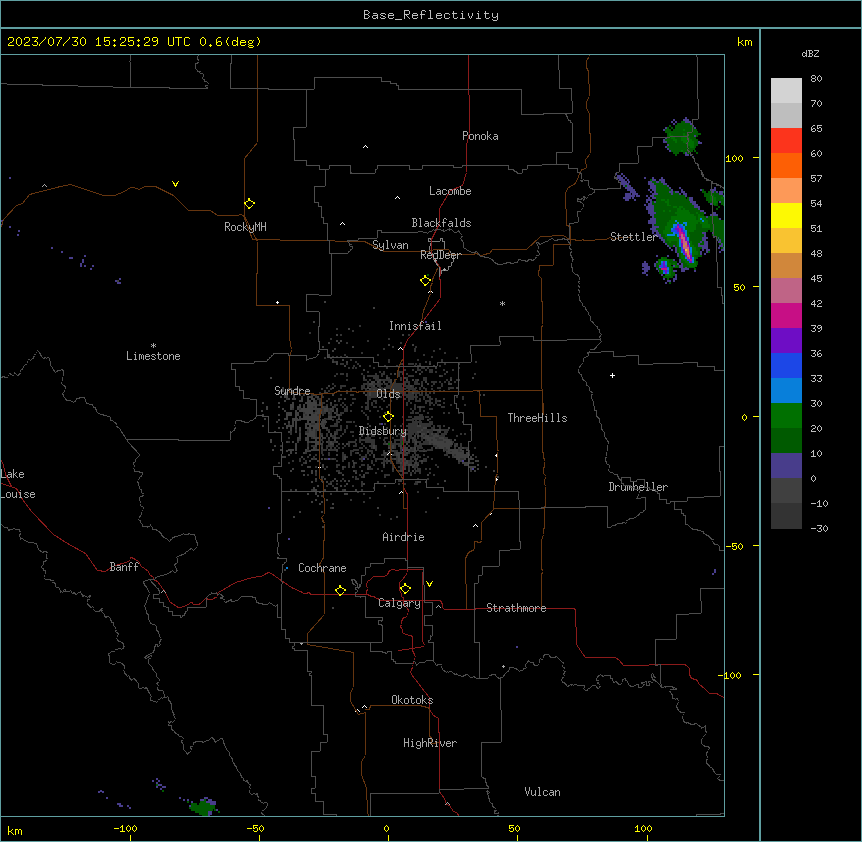Click the RedDeer city label
Viewport: 862px width, 842px height.
coord(440,255)
